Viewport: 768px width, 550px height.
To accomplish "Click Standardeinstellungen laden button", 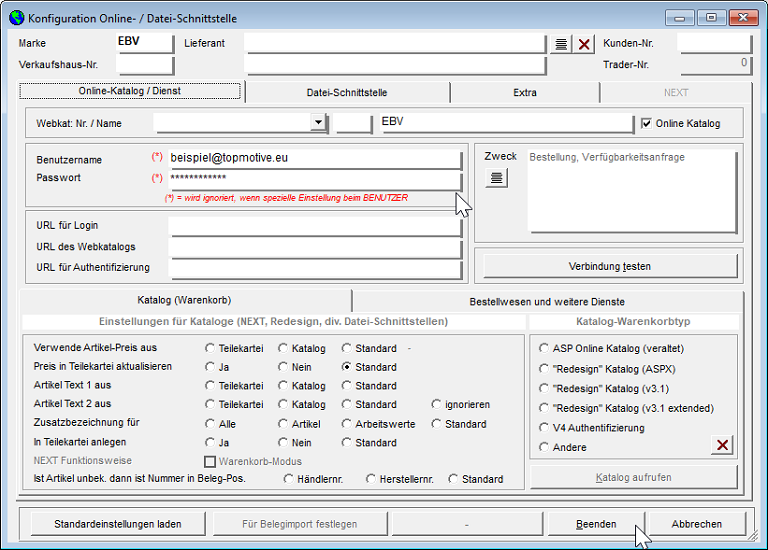I will click(x=118, y=524).
